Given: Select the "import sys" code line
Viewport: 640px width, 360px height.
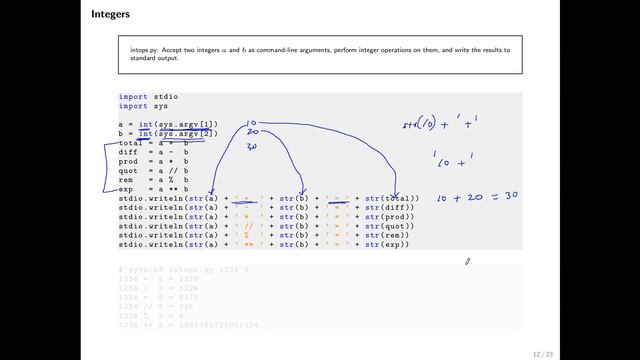Looking at the screenshot, I should pos(143,106).
